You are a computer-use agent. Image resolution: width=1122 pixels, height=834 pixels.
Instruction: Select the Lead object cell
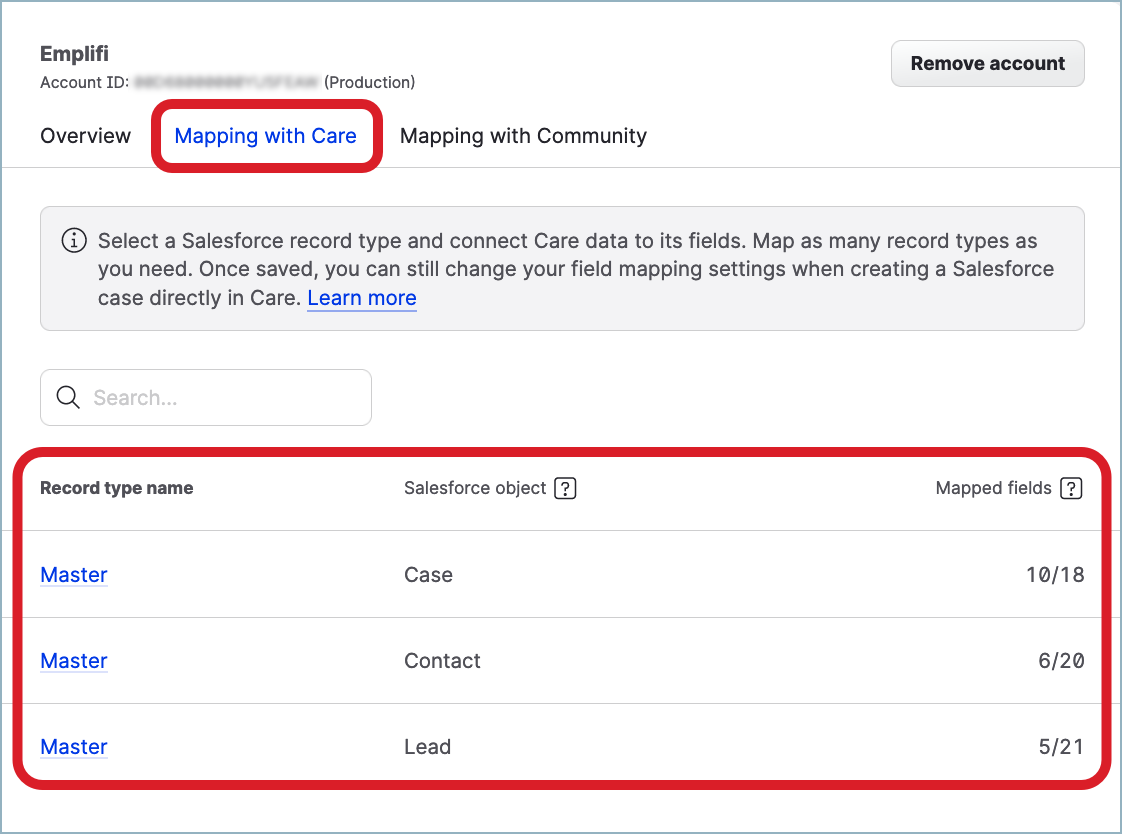[x=427, y=747]
